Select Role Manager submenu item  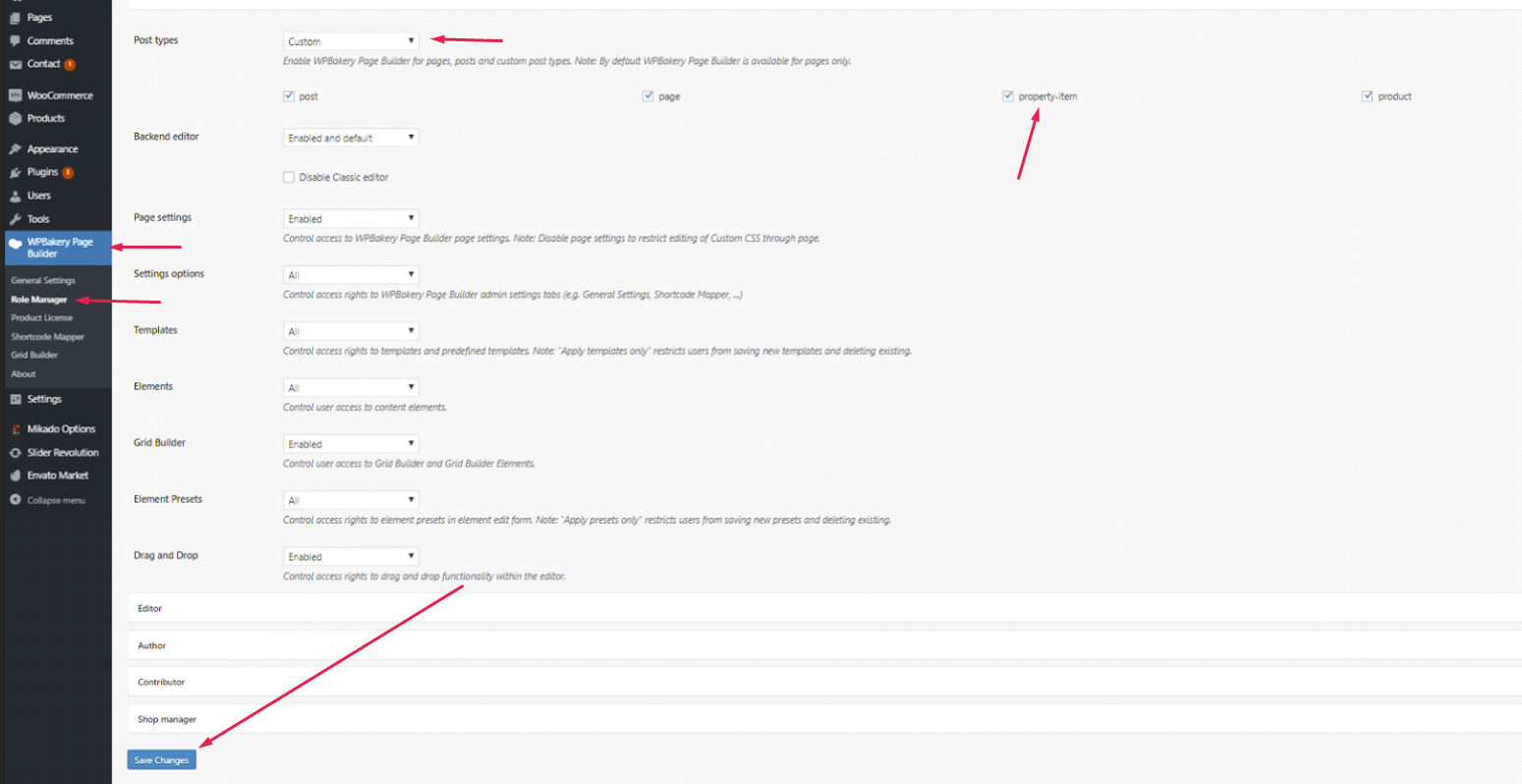click(x=39, y=300)
